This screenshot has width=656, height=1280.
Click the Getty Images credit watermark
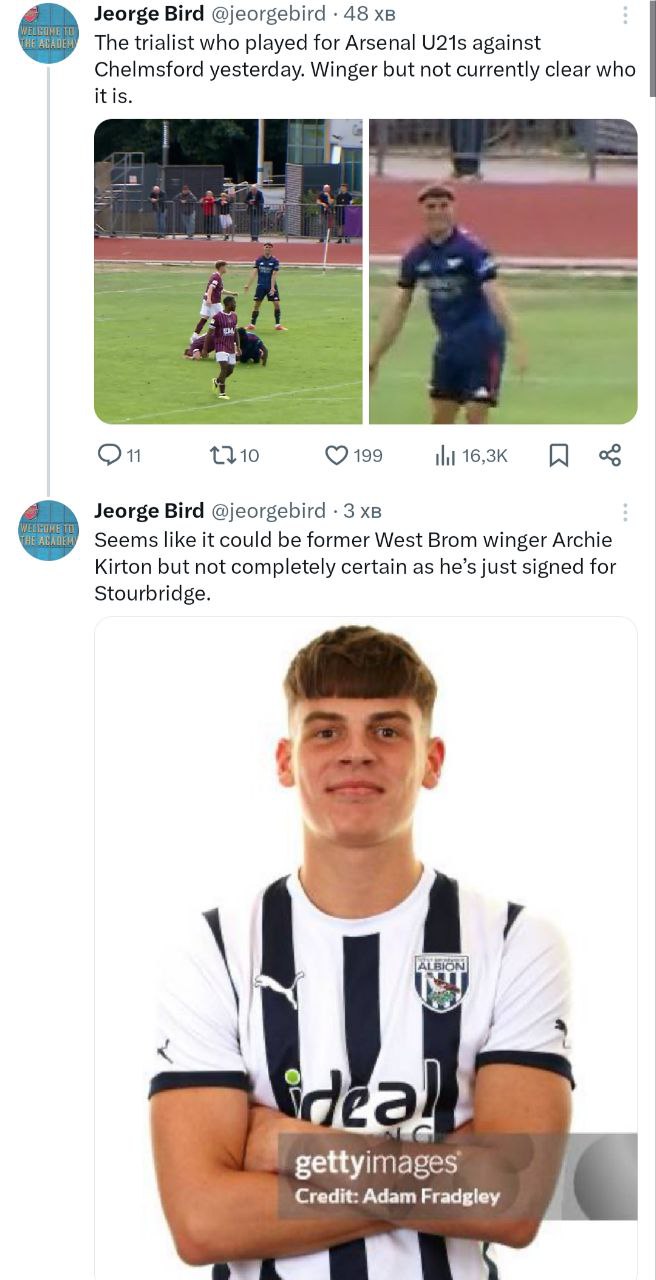(x=397, y=1177)
